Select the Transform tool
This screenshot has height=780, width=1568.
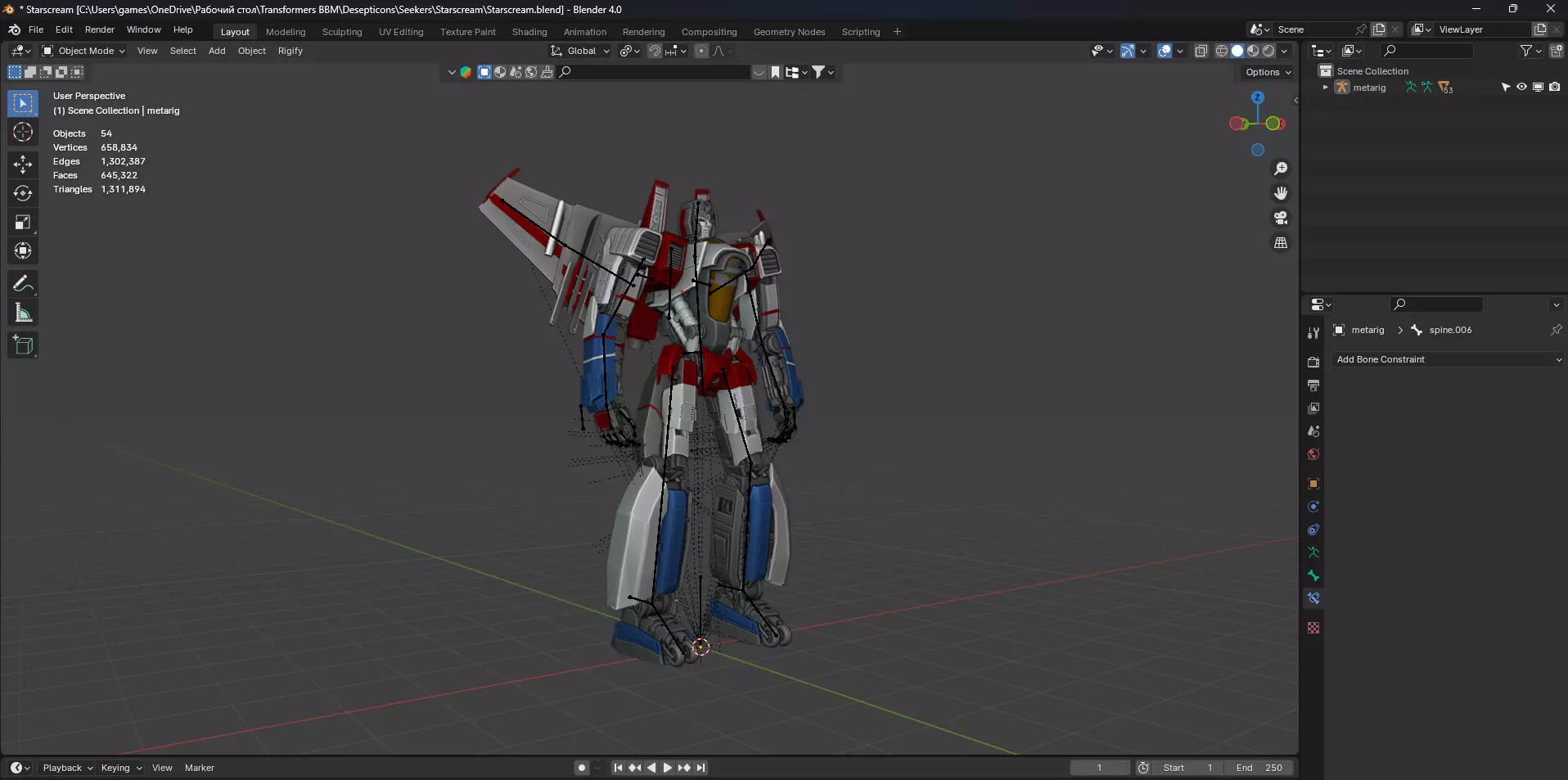pos(23,250)
